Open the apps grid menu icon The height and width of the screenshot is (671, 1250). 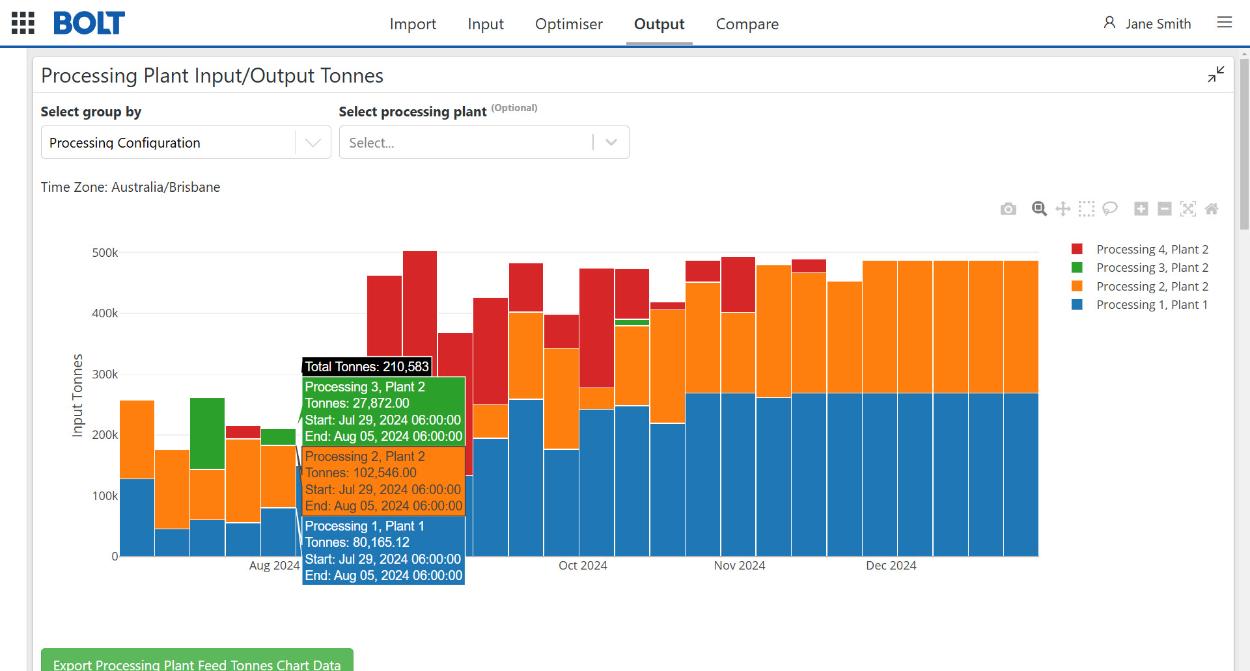[x=23, y=23]
